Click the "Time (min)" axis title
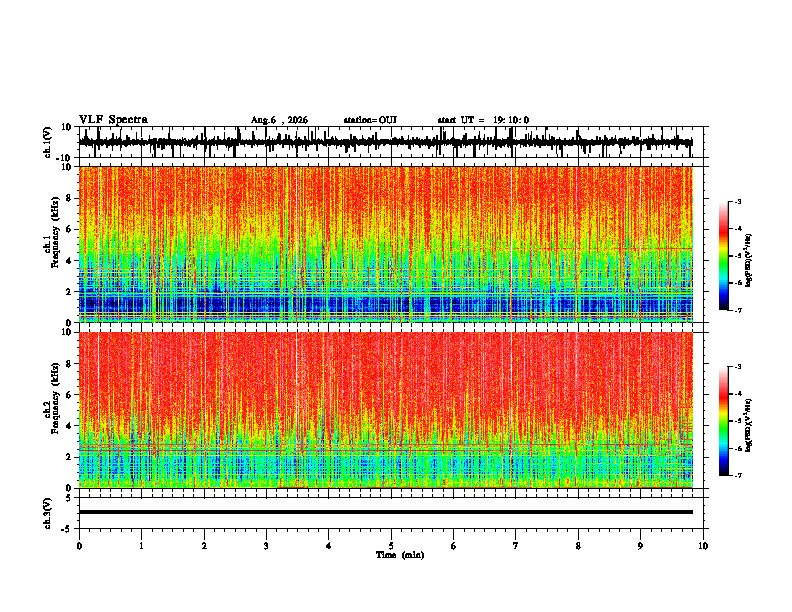792x612 pixels. tap(400, 555)
